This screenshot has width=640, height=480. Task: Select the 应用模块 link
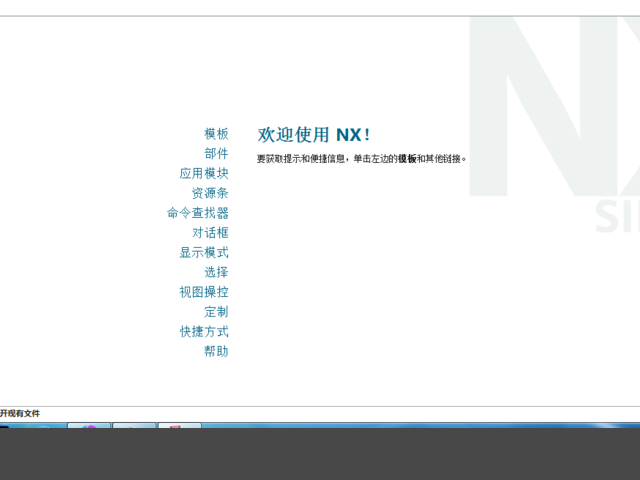pyautogui.click(x=204, y=173)
